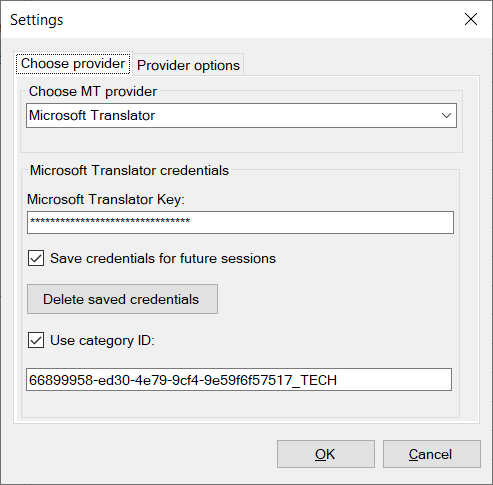Click the 'Choose MT provider' group heading
The height and width of the screenshot is (485, 493).
point(93,91)
